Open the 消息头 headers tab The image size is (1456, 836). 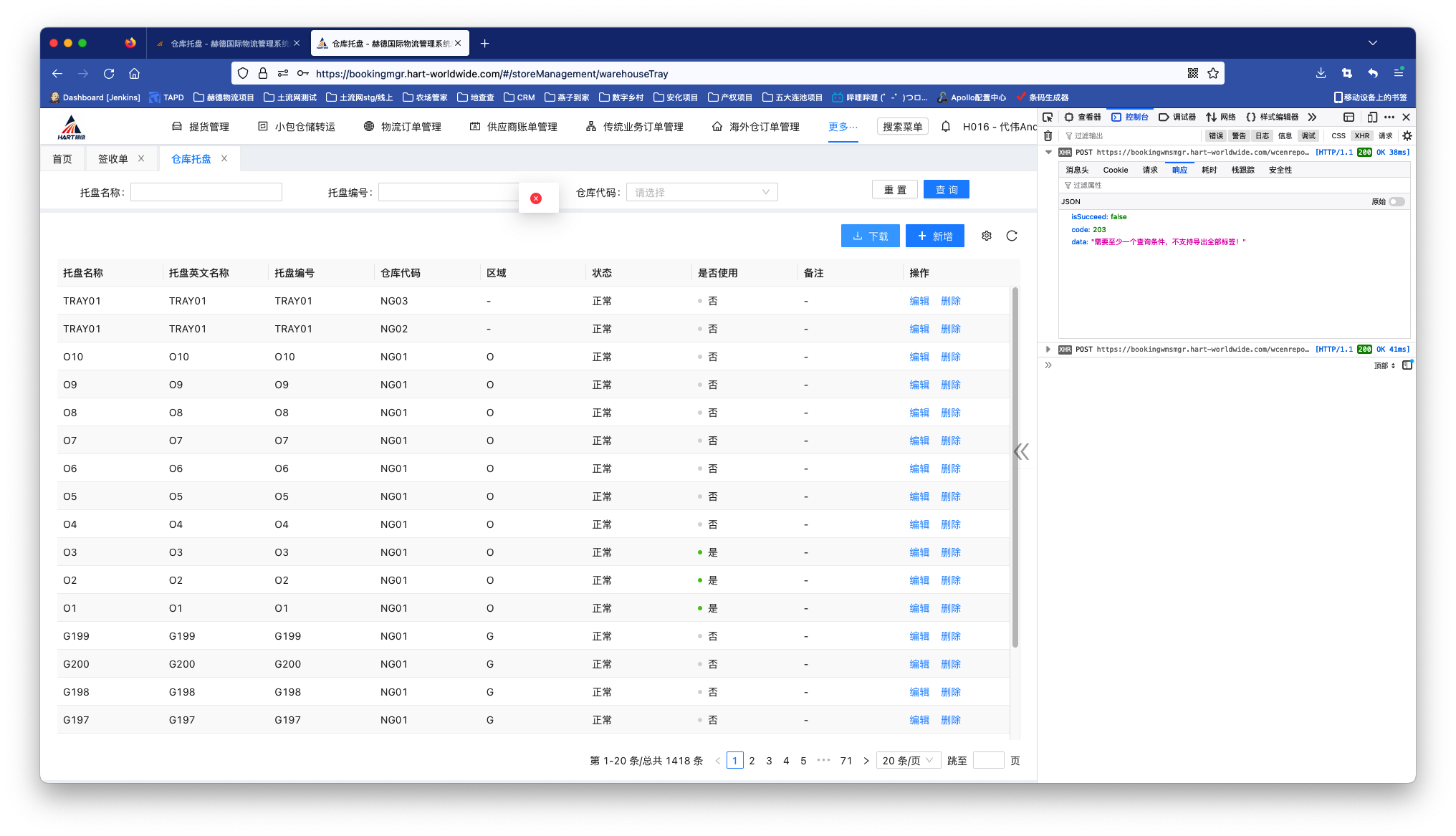pos(1077,170)
